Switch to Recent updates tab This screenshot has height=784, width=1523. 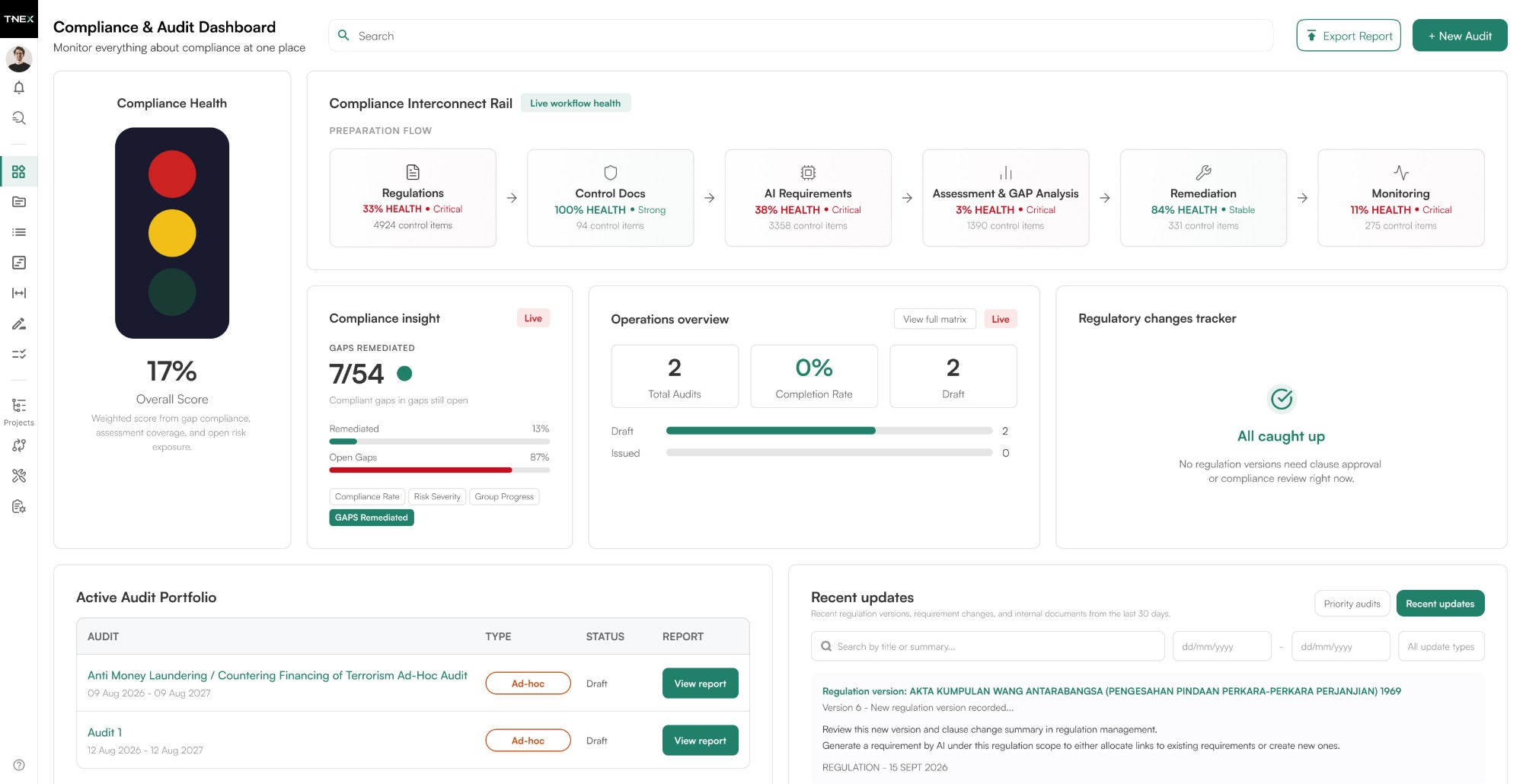click(1440, 604)
